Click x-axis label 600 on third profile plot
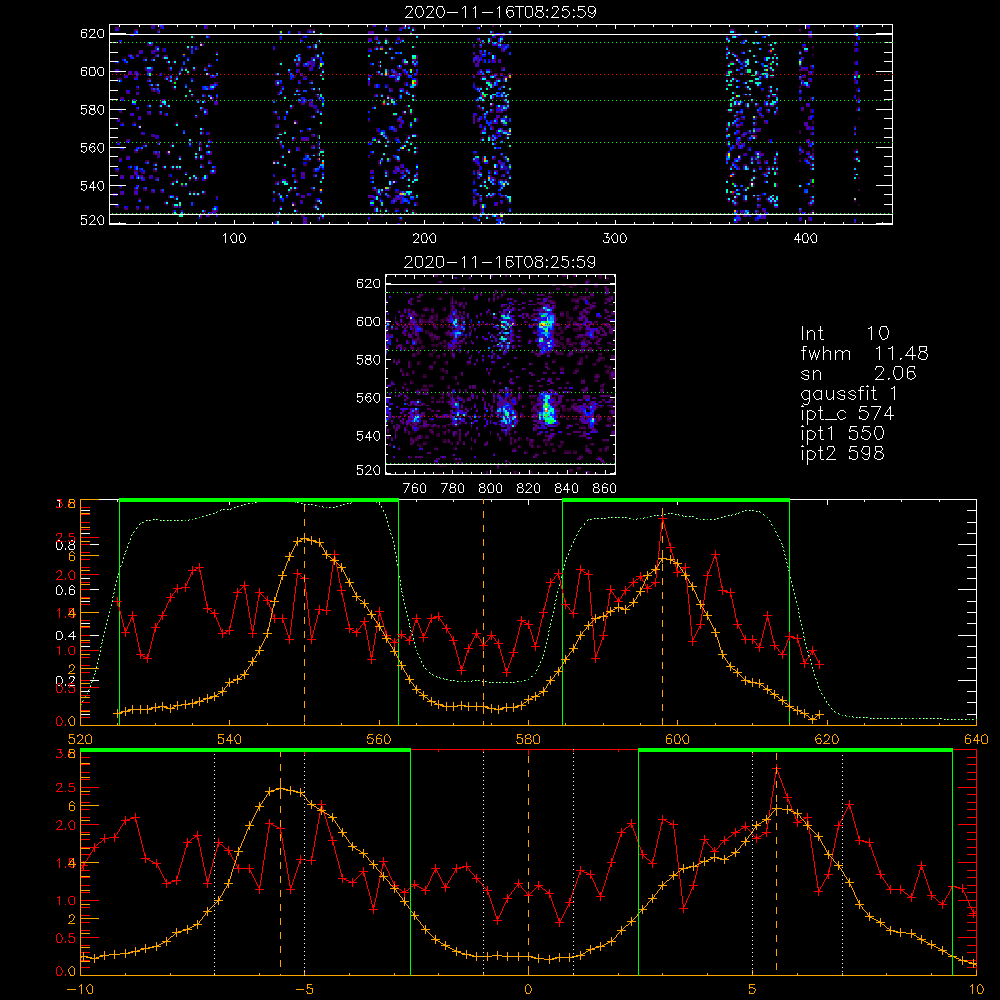This screenshot has height=1000, width=1000. [x=677, y=740]
